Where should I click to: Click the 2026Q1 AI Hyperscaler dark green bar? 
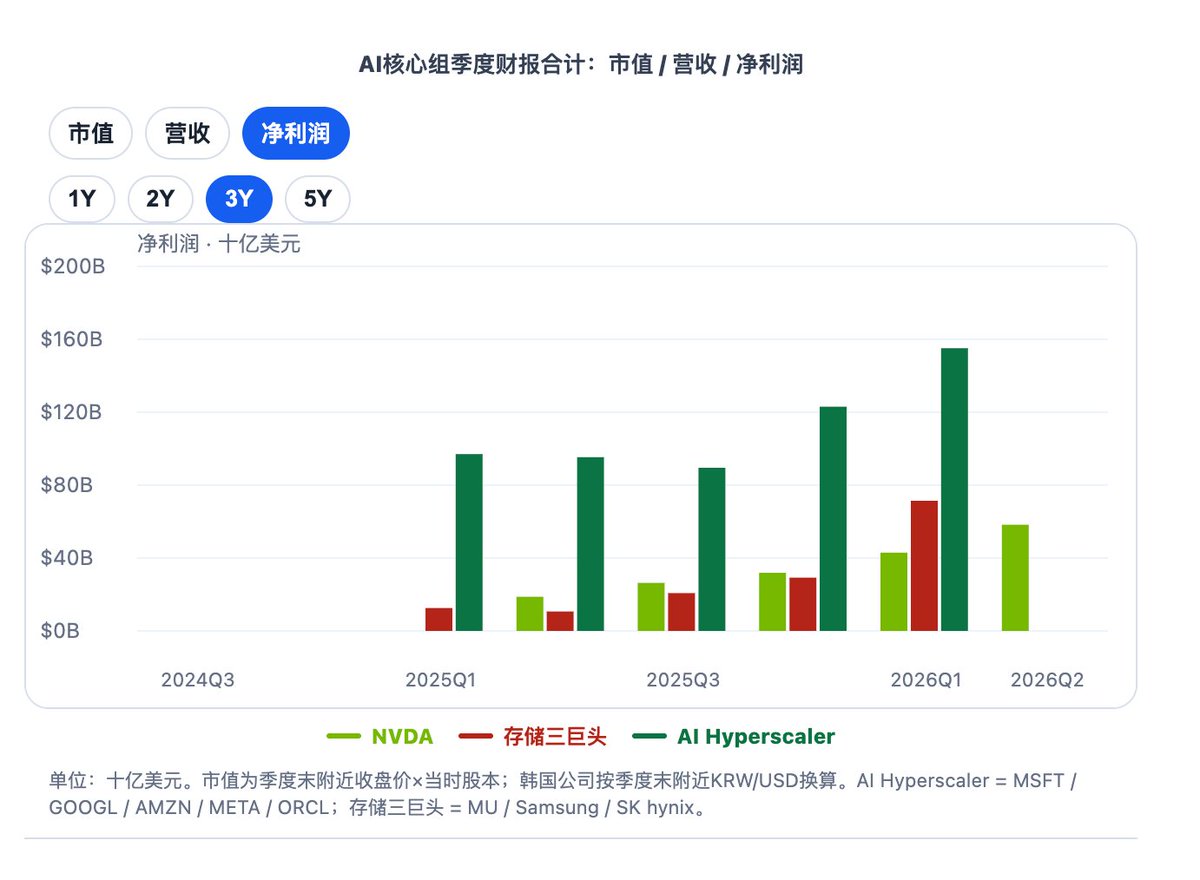coord(954,490)
